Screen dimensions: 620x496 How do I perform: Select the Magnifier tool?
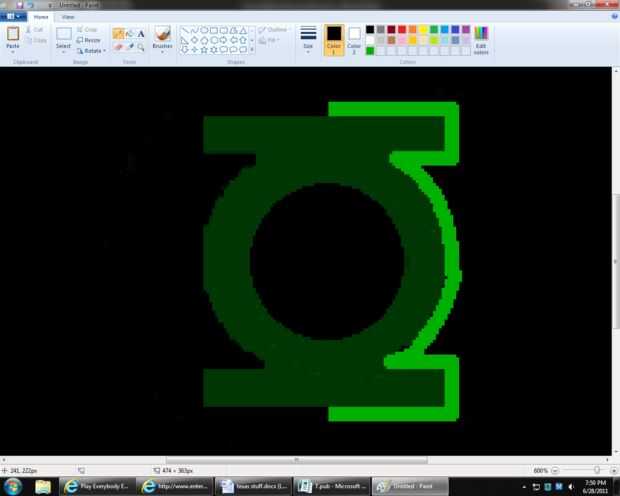point(141,47)
